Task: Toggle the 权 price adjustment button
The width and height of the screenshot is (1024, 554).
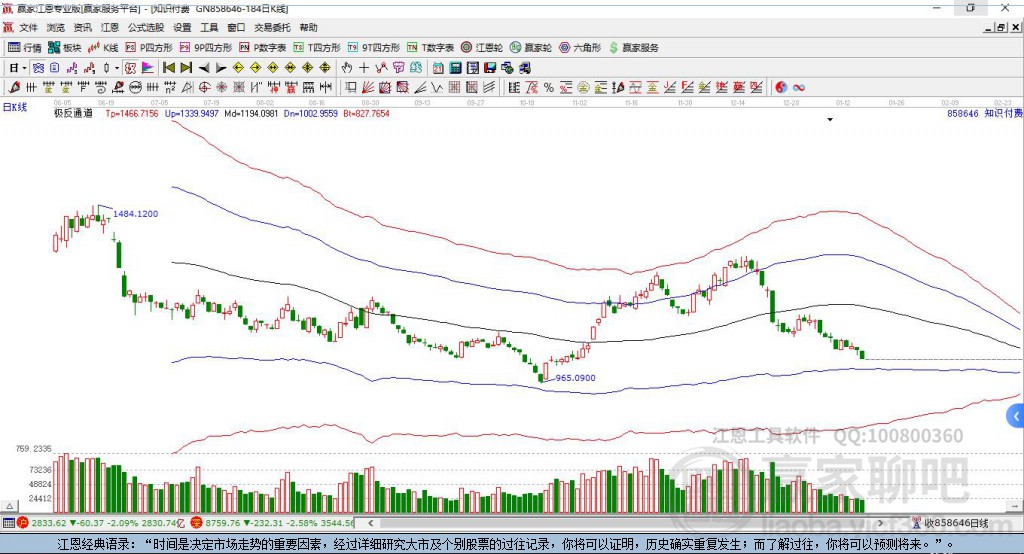Action: 131,68
